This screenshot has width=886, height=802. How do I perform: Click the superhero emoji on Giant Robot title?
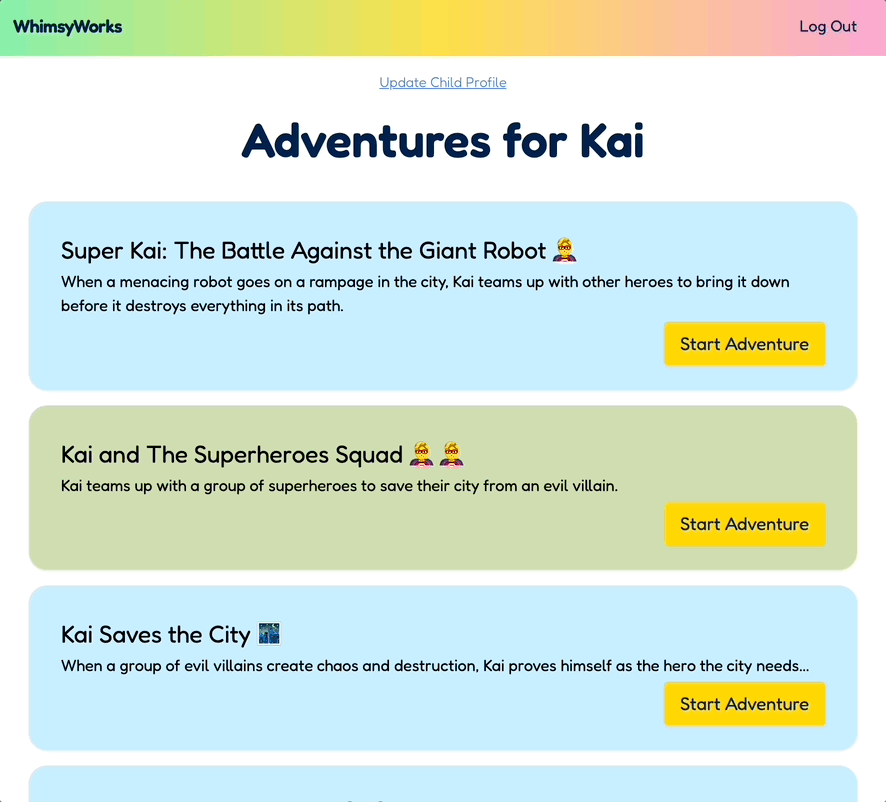click(565, 250)
